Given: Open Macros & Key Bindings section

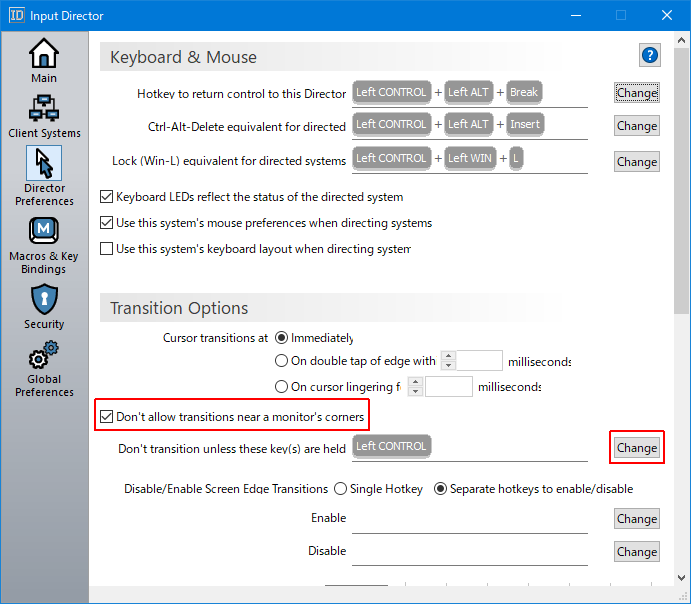Looking at the screenshot, I should click(44, 245).
